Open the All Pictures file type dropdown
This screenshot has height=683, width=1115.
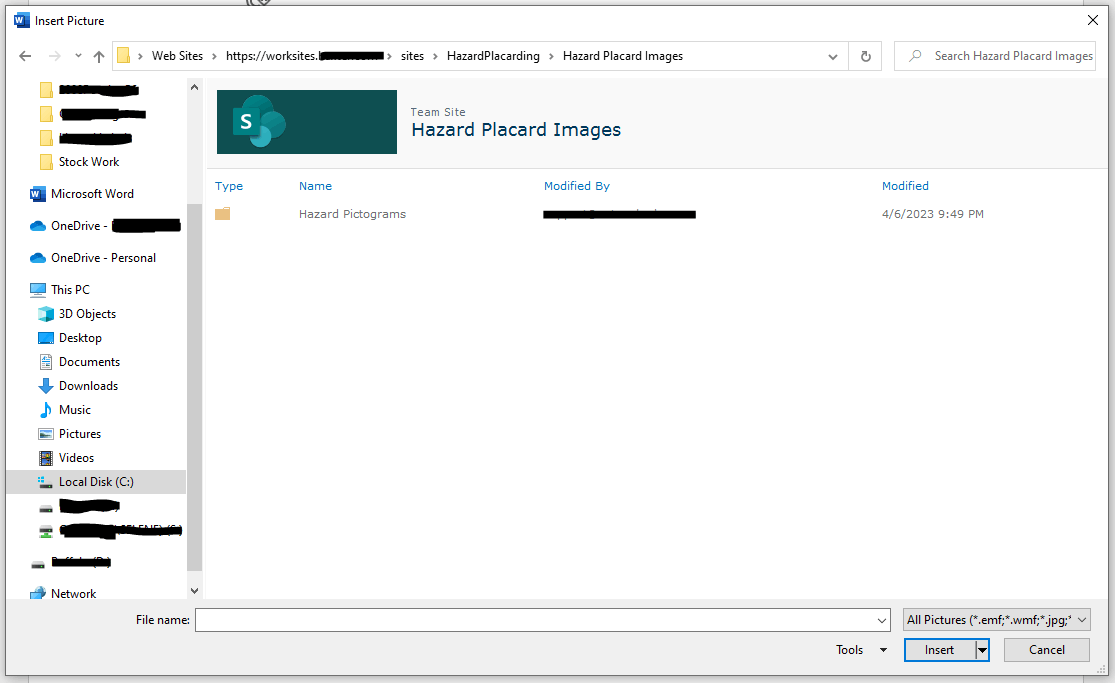pos(997,620)
